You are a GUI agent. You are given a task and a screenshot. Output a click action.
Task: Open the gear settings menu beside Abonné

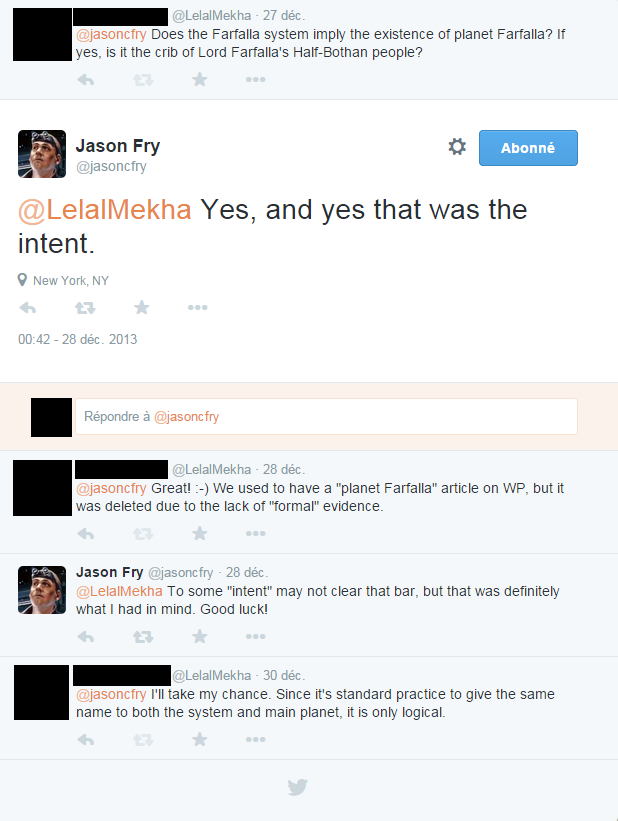(457, 147)
